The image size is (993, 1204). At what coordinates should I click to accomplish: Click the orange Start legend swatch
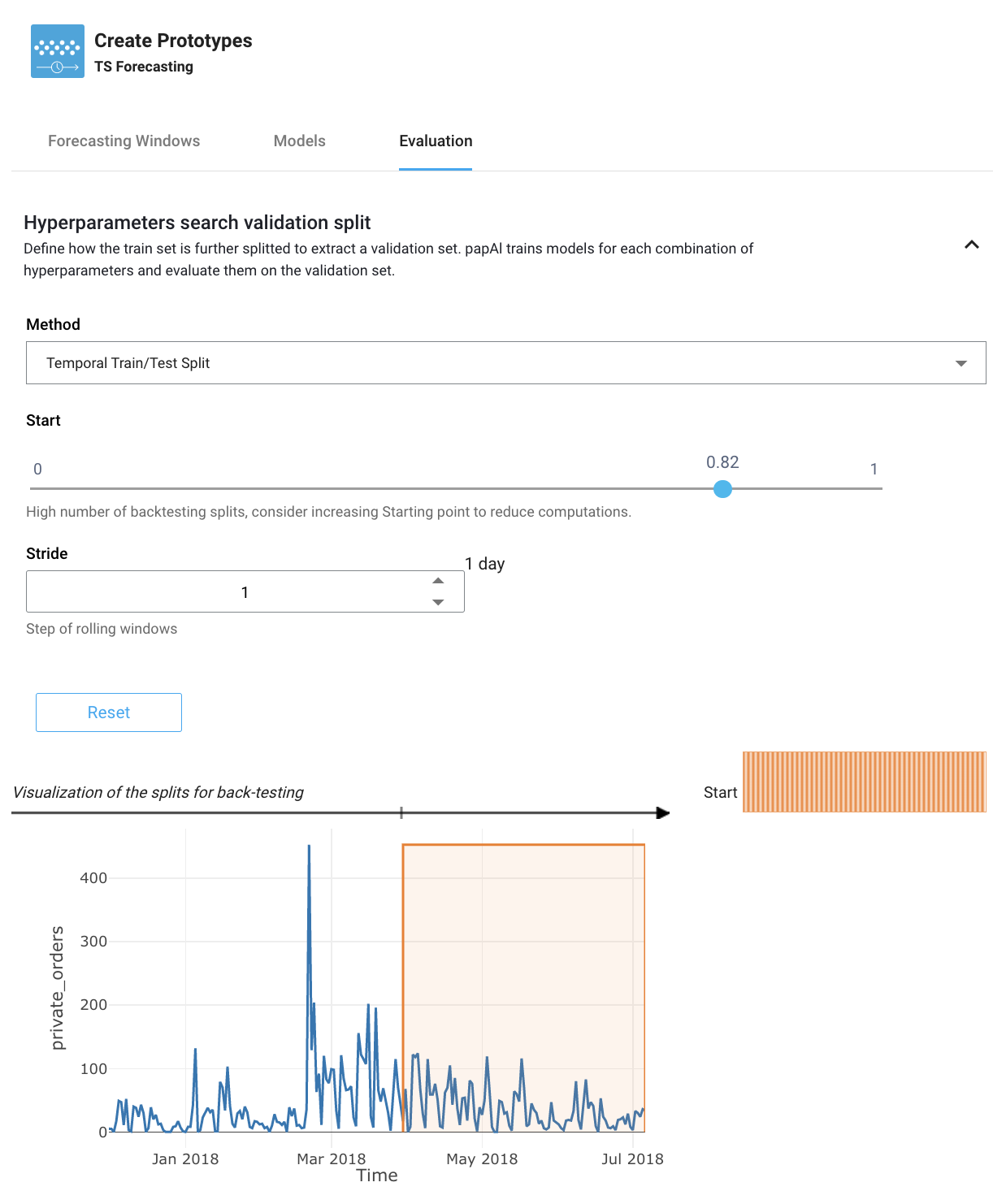pos(864,781)
